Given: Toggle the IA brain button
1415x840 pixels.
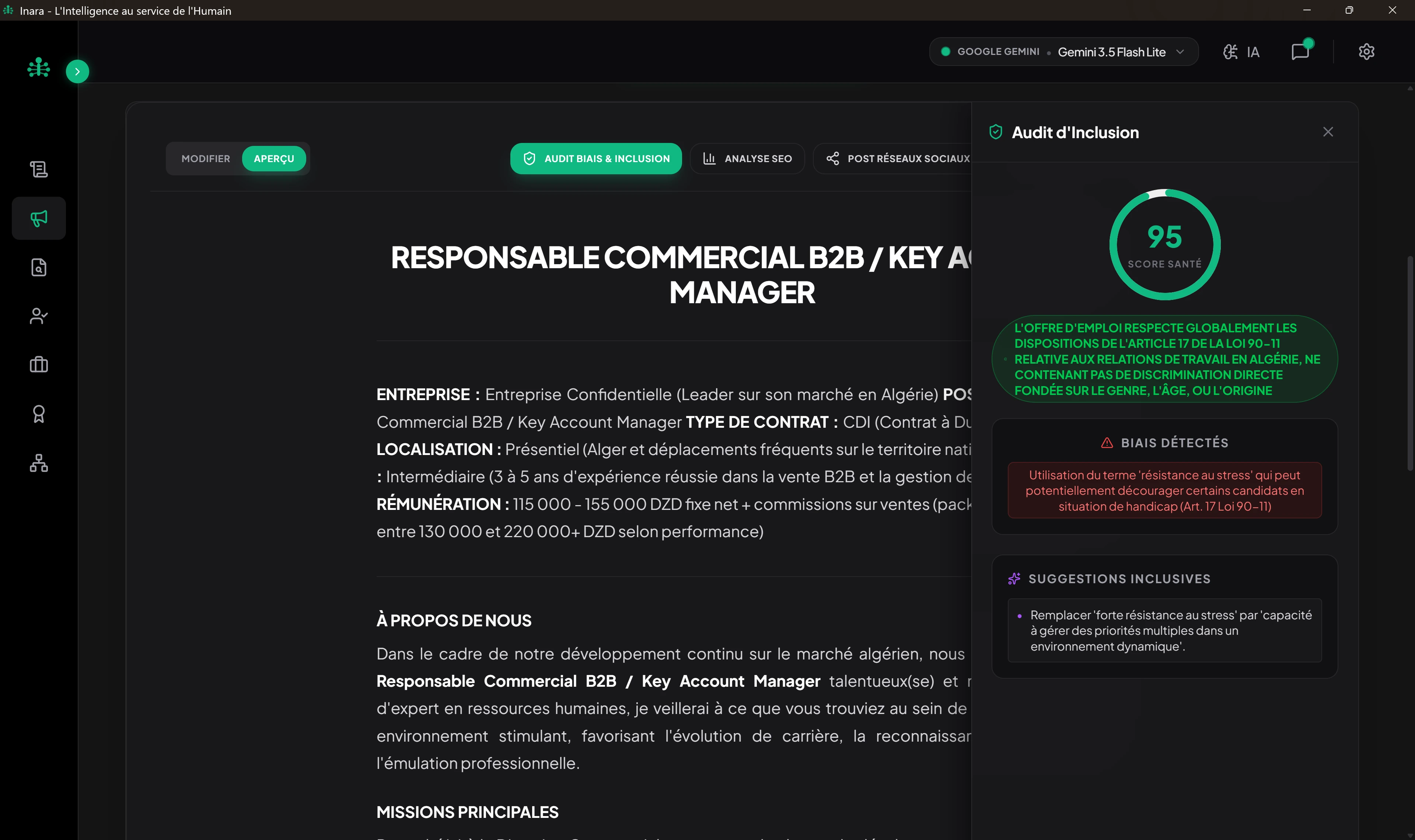Looking at the screenshot, I should point(1241,52).
